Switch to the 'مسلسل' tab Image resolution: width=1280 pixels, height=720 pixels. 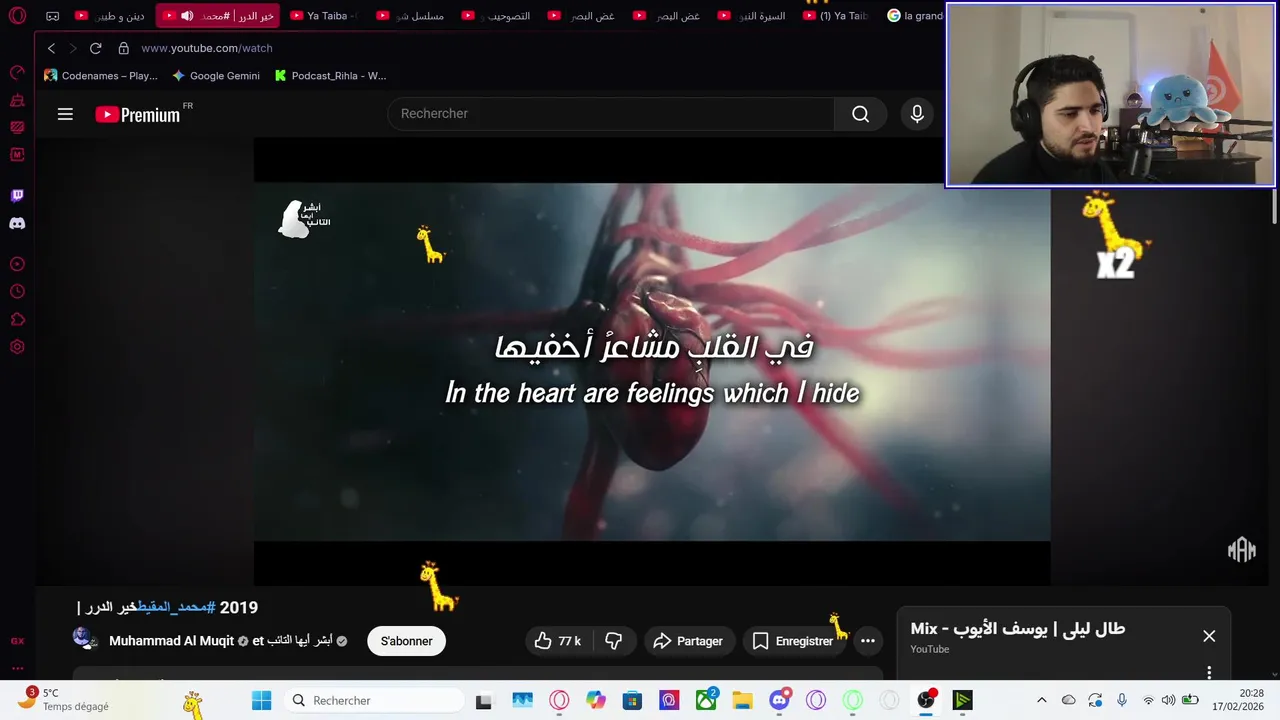tap(412, 16)
